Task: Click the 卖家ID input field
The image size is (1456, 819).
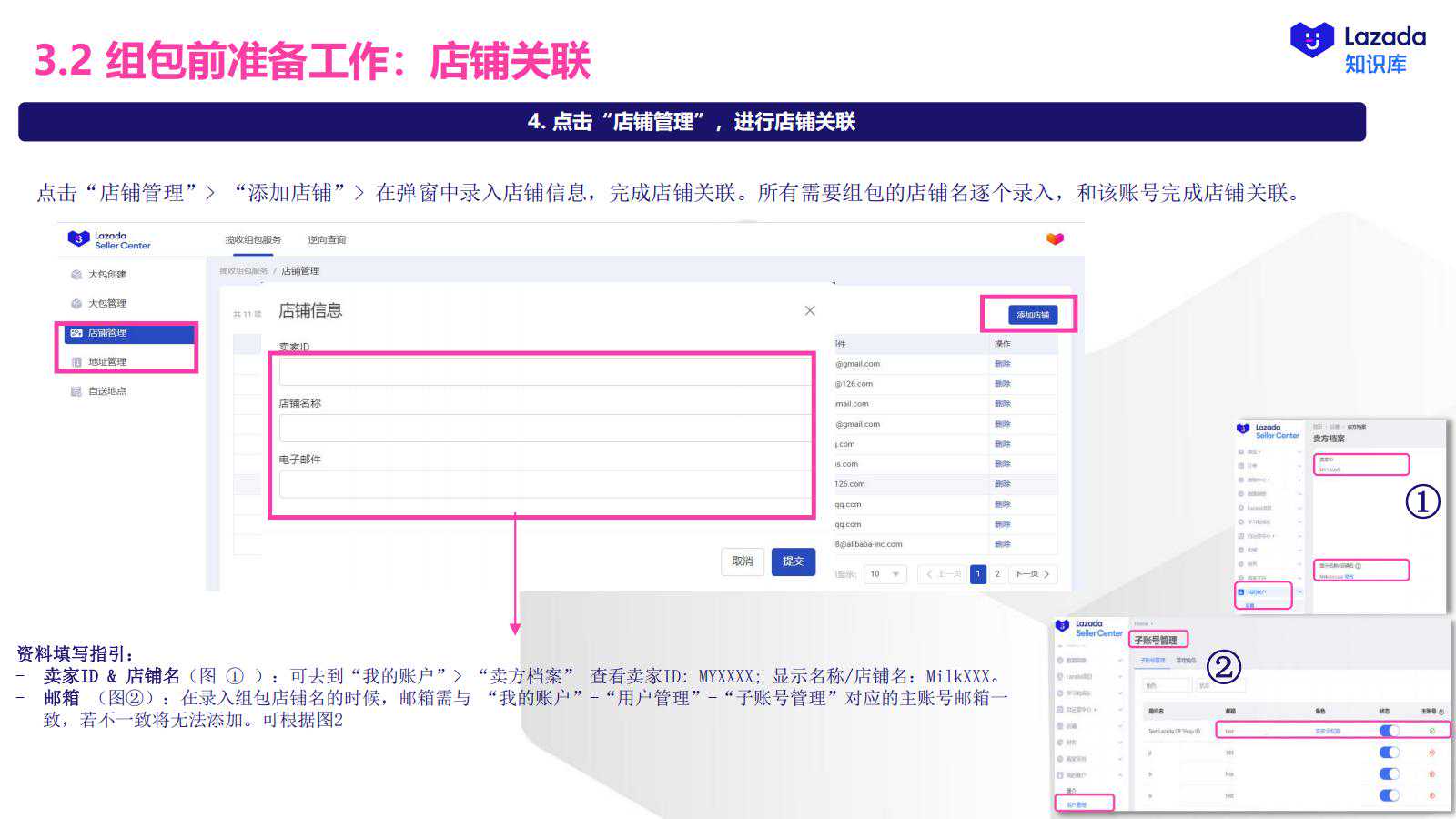Action: (545, 371)
